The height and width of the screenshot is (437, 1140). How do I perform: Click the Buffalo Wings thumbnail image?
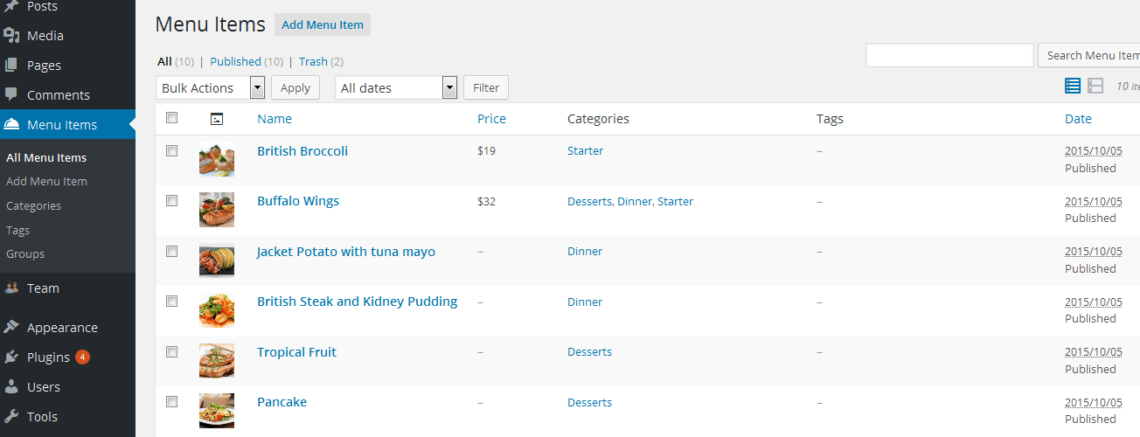217,209
